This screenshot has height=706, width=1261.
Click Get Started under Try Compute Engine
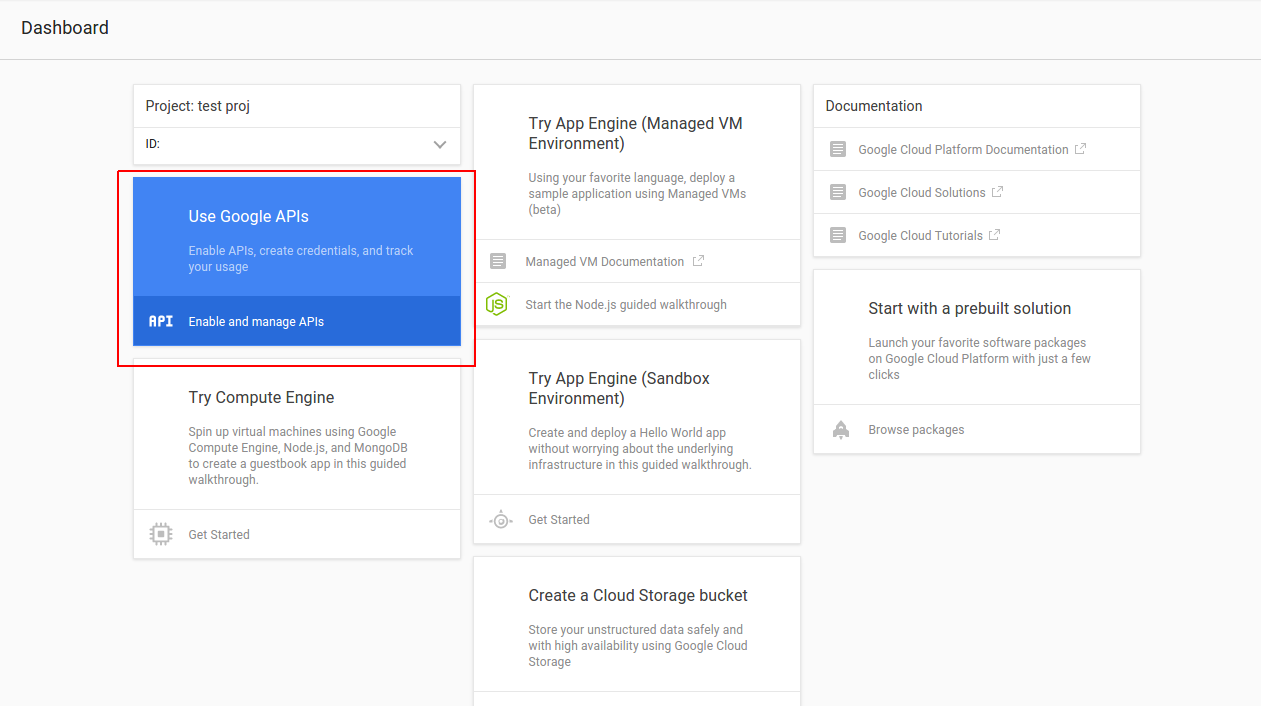[x=219, y=534]
